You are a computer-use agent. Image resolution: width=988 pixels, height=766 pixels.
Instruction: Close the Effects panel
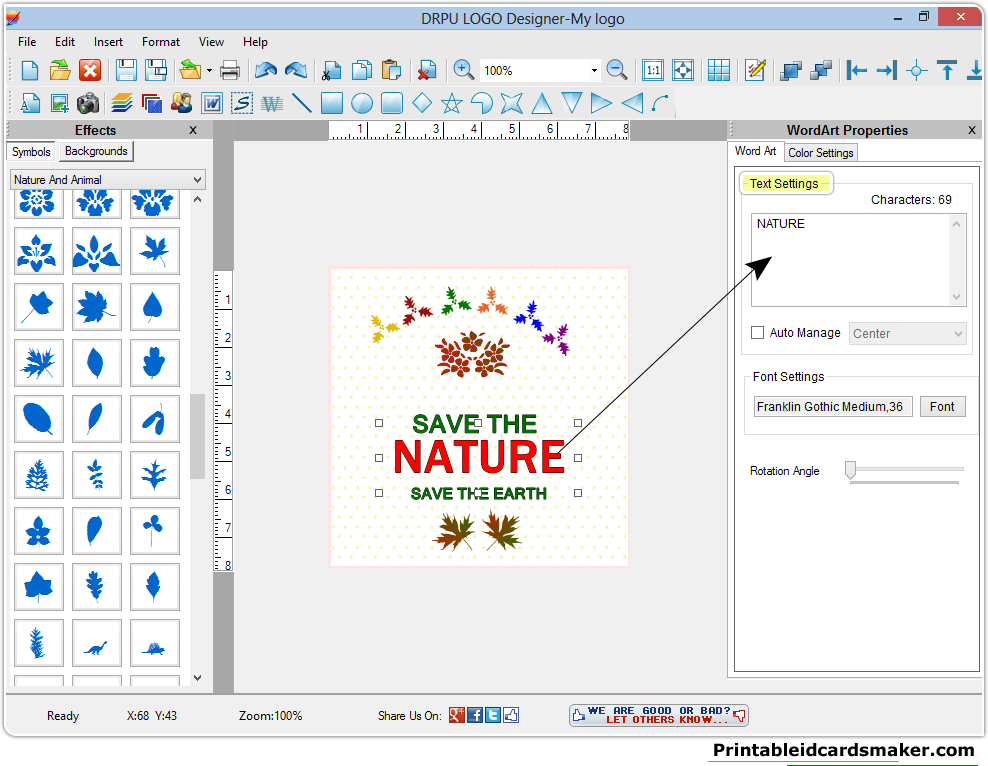193,130
